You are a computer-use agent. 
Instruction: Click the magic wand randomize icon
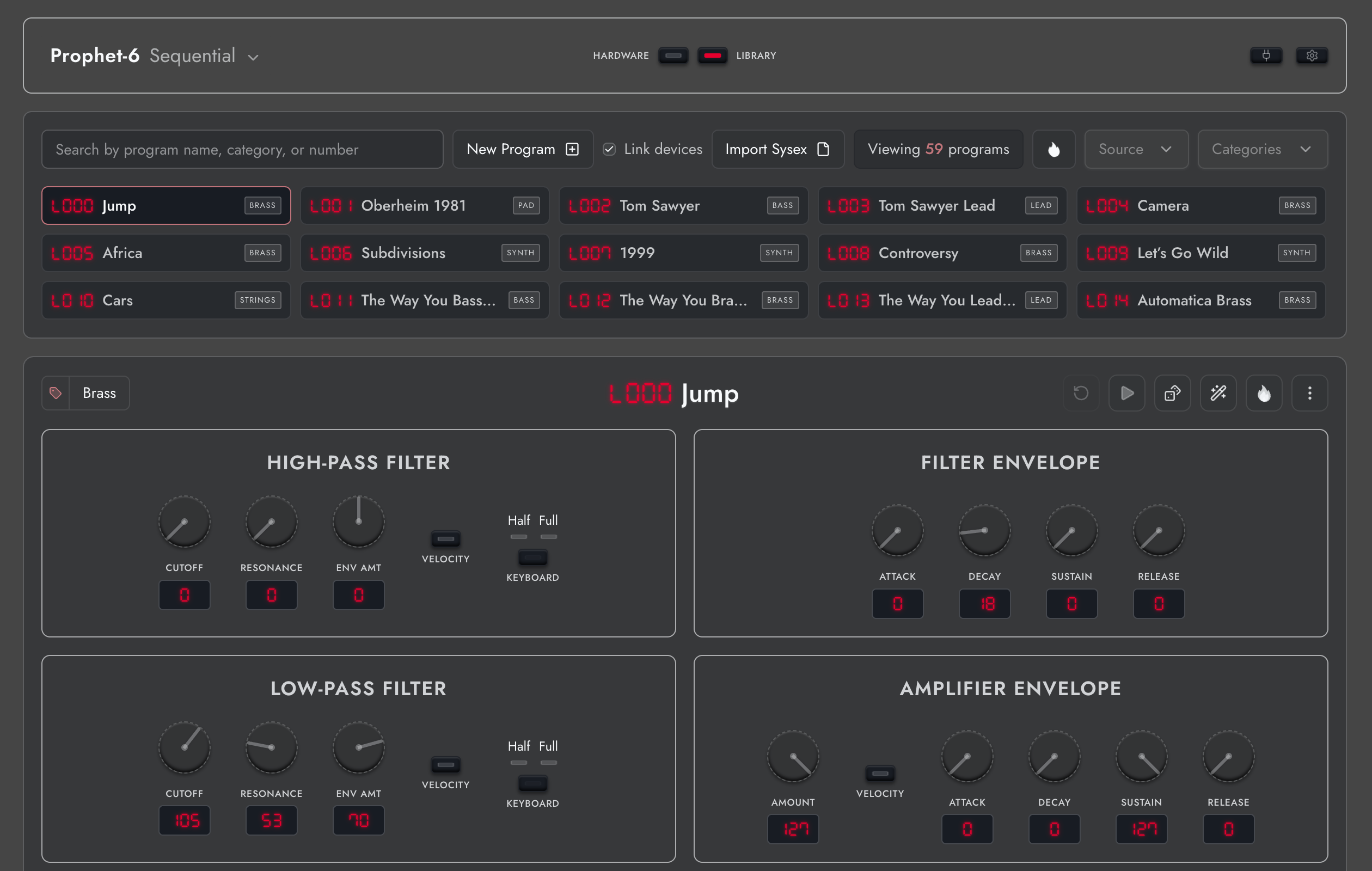(x=1218, y=393)
